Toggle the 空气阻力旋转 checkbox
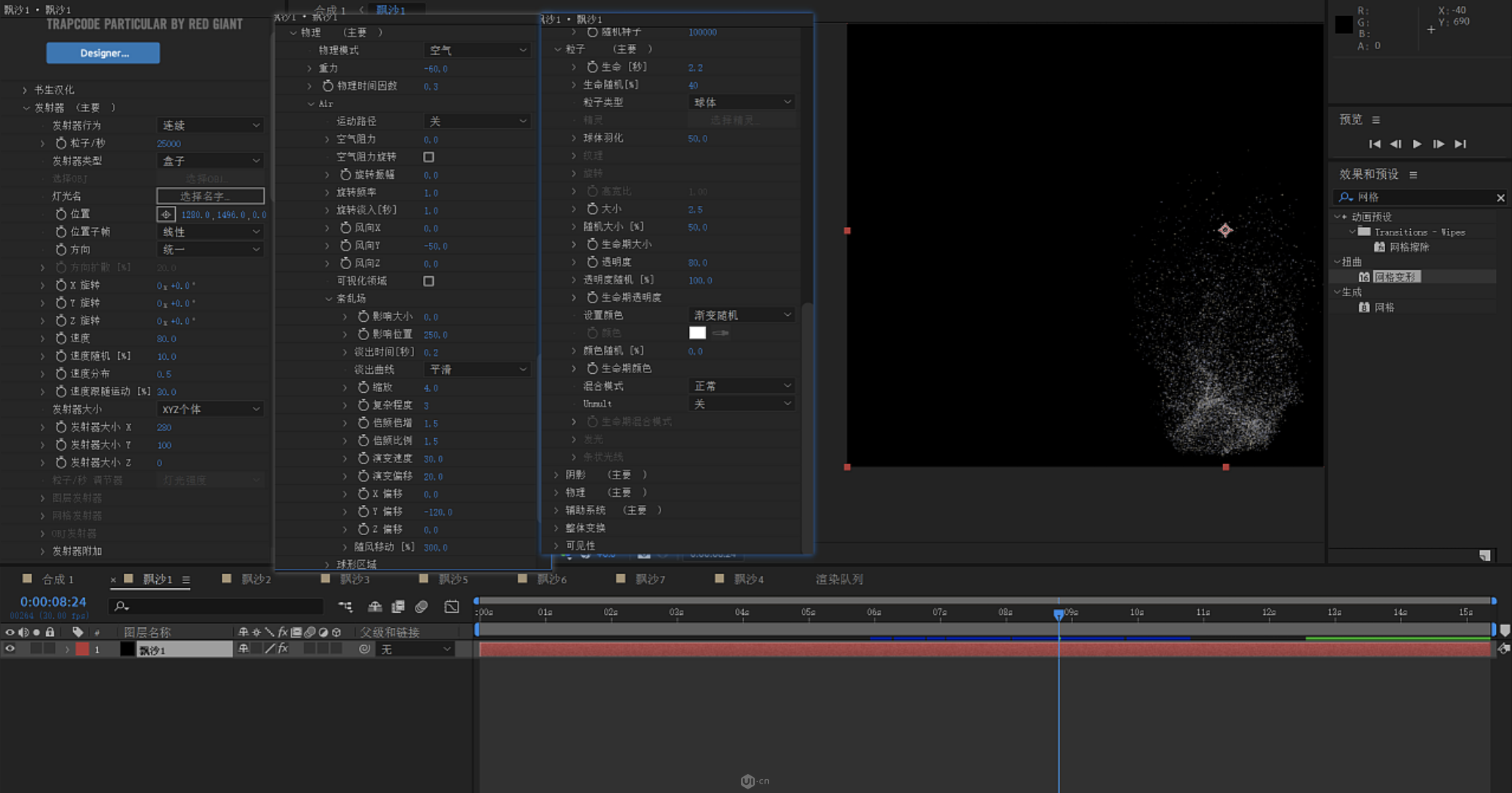This screenshot has height=793, width=1512. click(x=429, y=157)
